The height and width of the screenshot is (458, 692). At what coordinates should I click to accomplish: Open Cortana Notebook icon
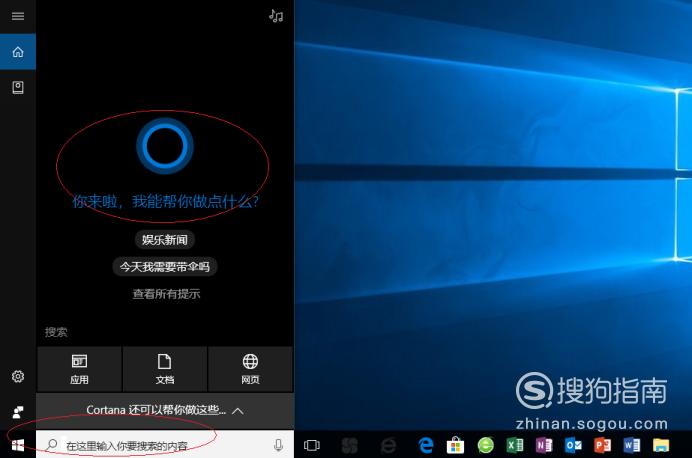18,87
